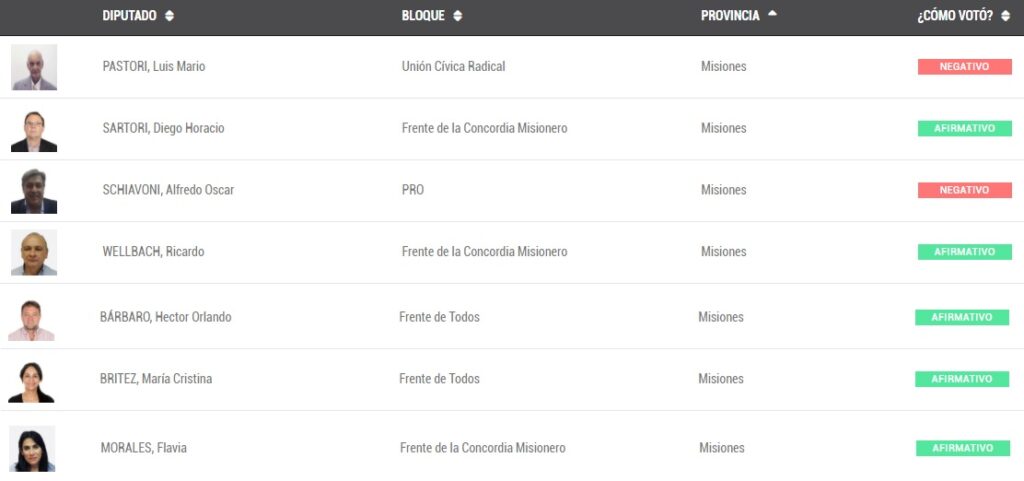Open photo of Luis Mario Pastori
Screen dimensions: 1024x481
(34, 67)
